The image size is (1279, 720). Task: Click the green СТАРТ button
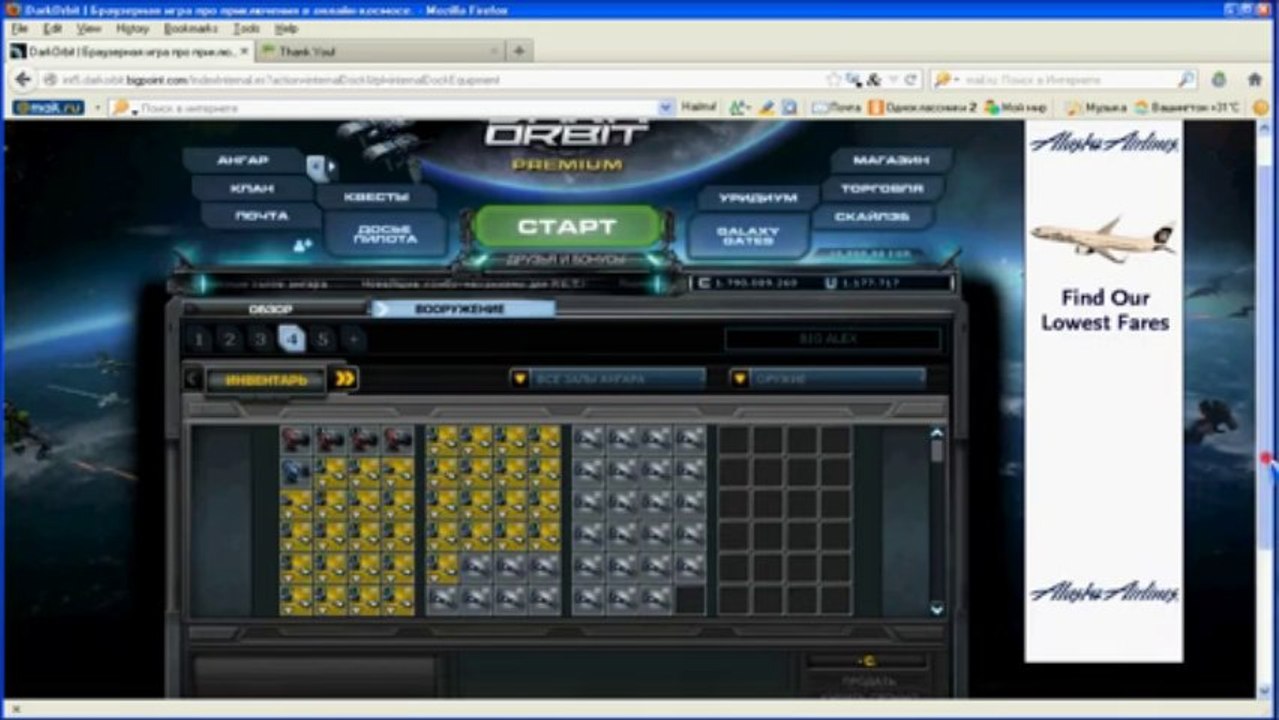567,227
